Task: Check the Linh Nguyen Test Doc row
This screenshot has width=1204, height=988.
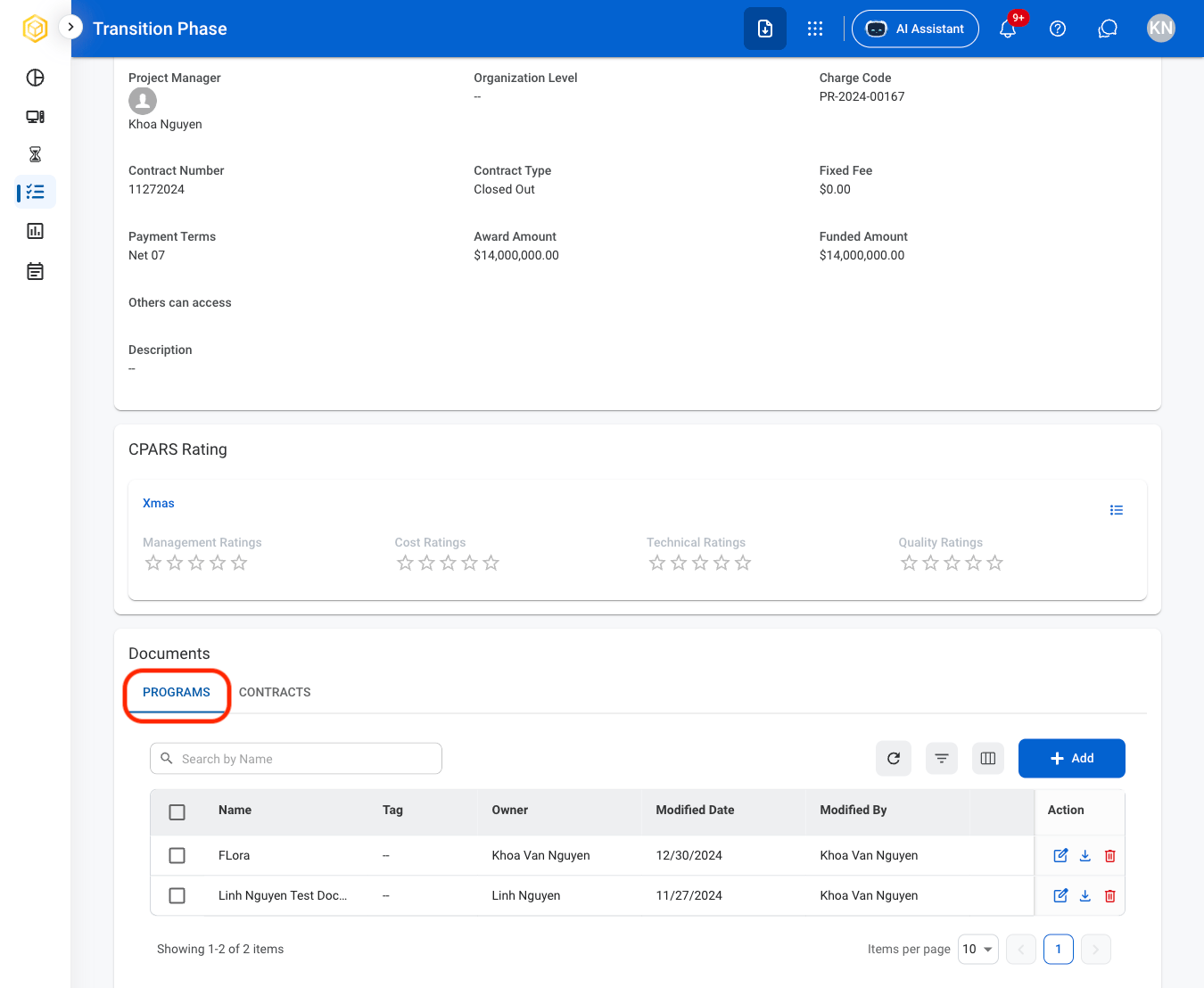Action: (177, 896)
